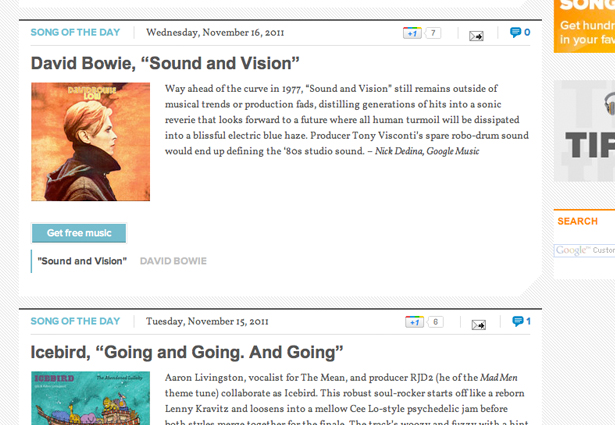This screenshot has width=615, height=425.
Task: Open comments on the November 15 post
Action: [522, 321]
